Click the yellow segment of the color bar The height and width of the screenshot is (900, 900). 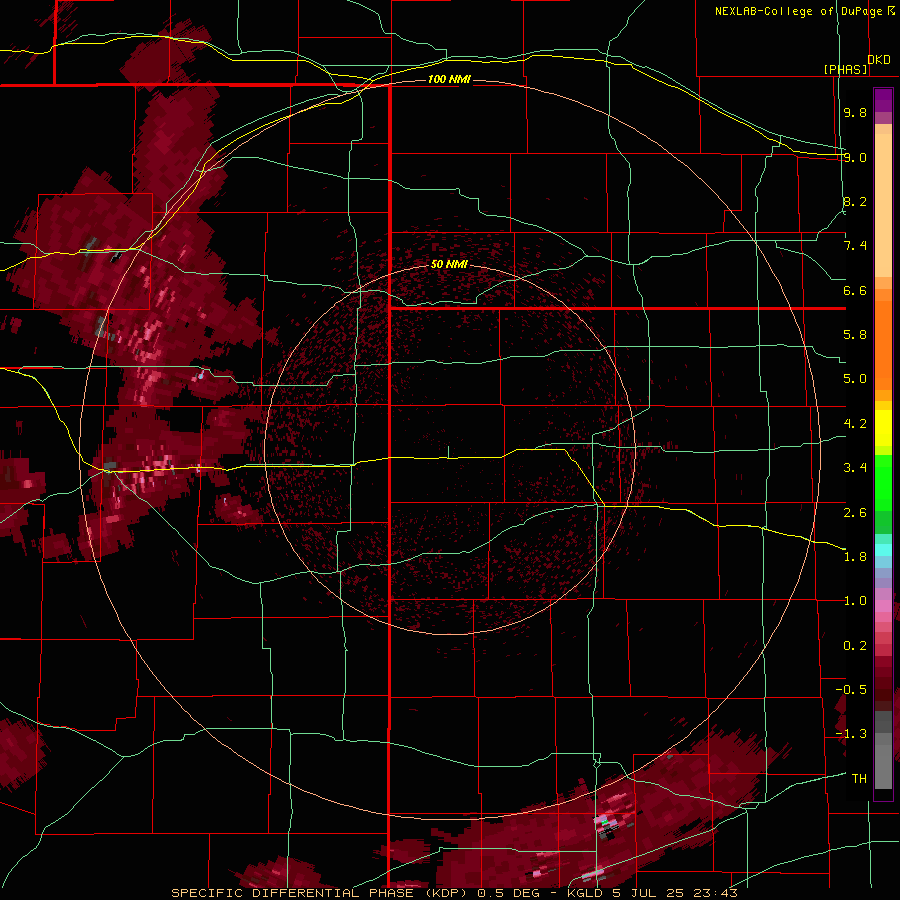coord(883,428)
